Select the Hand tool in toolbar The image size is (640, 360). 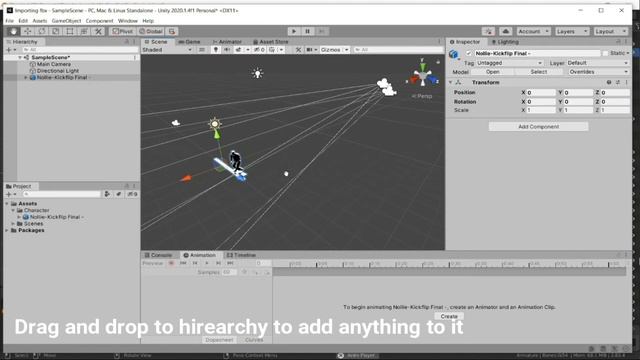pos(13,31)
